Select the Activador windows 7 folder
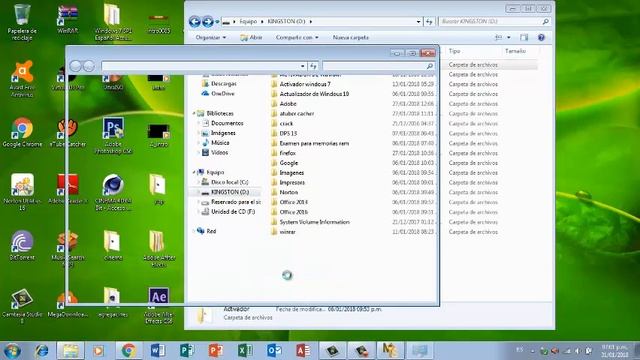This screenshot has width=640, height=360. (x=301, y=84)
